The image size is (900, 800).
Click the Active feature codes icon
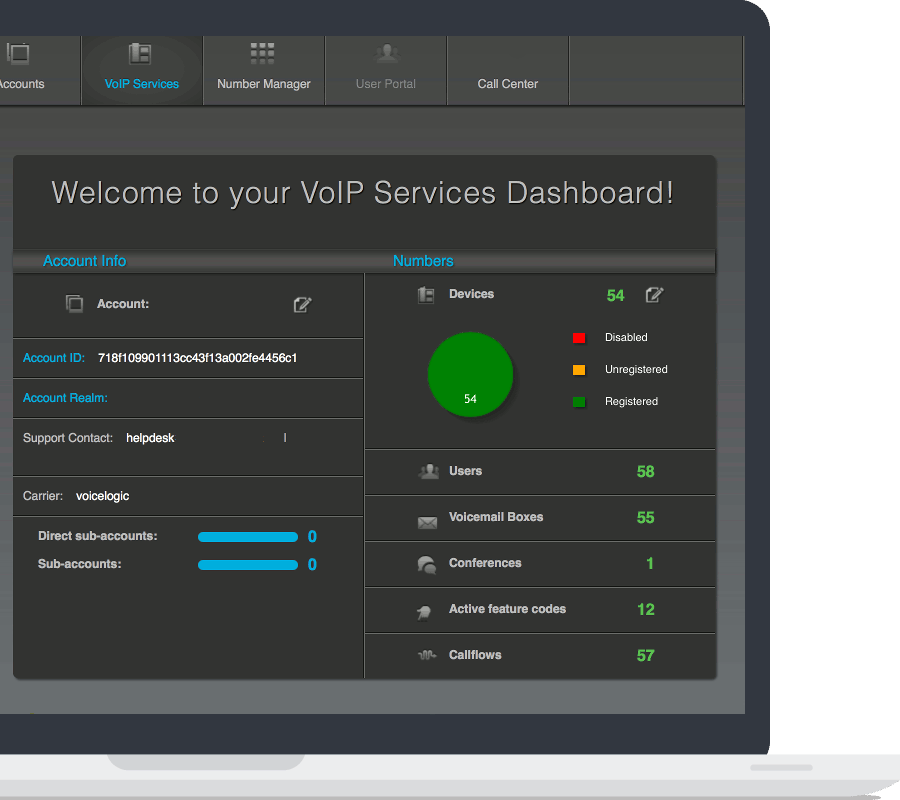pos(424,613)
